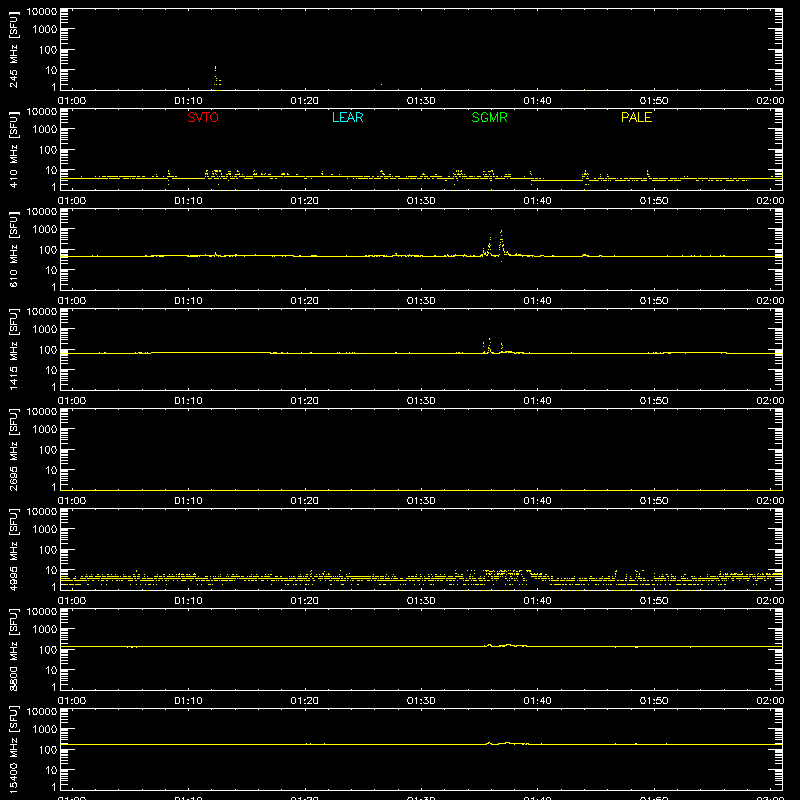Click the 8800 MHz bump near 01:37

(508, 645)
